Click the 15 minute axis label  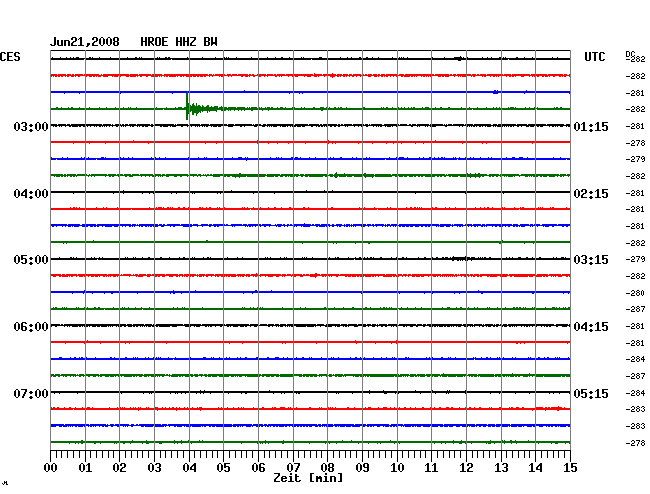(x=570, y=467)
